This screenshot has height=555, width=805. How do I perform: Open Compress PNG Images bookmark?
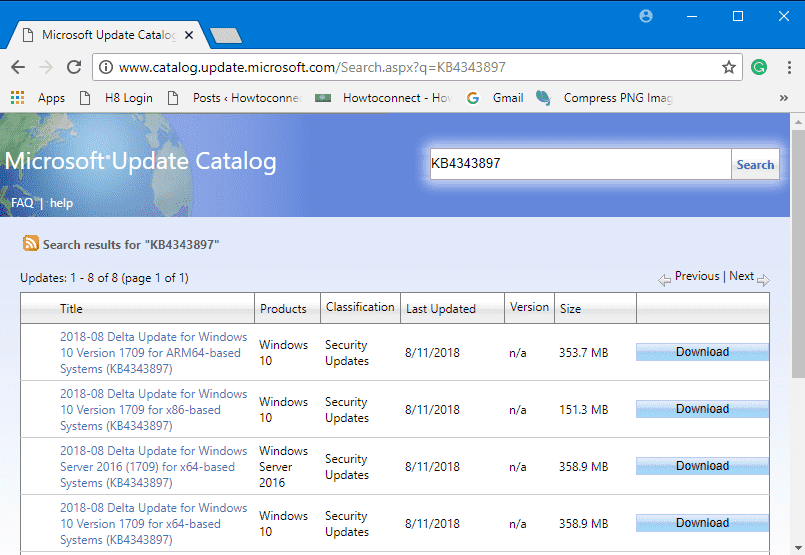coord(604,98)
